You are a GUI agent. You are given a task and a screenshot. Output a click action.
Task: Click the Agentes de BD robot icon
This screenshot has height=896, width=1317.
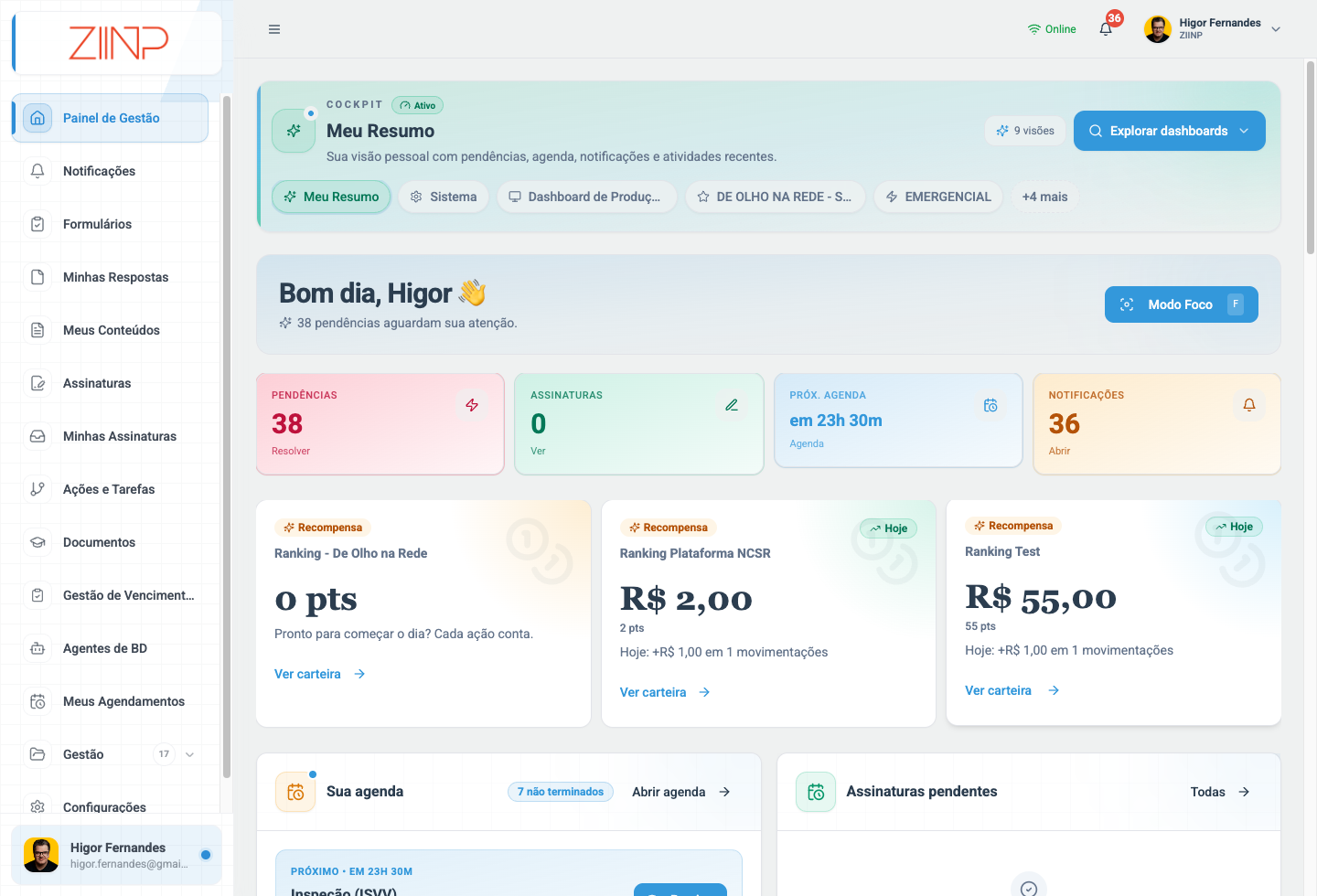[x=37, y=648]
